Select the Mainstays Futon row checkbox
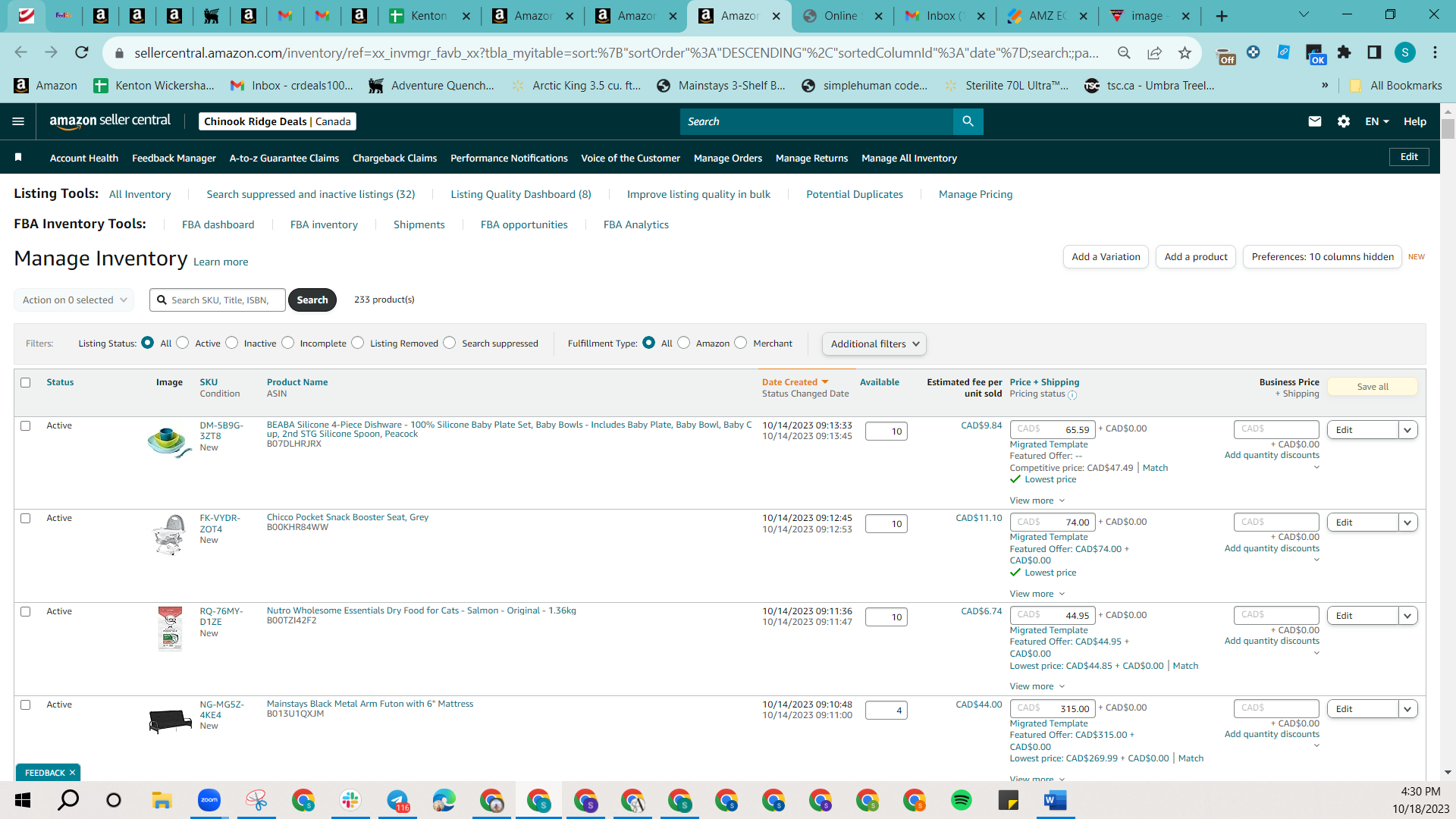The image size is (1456, 819). (x=26, y=704)
